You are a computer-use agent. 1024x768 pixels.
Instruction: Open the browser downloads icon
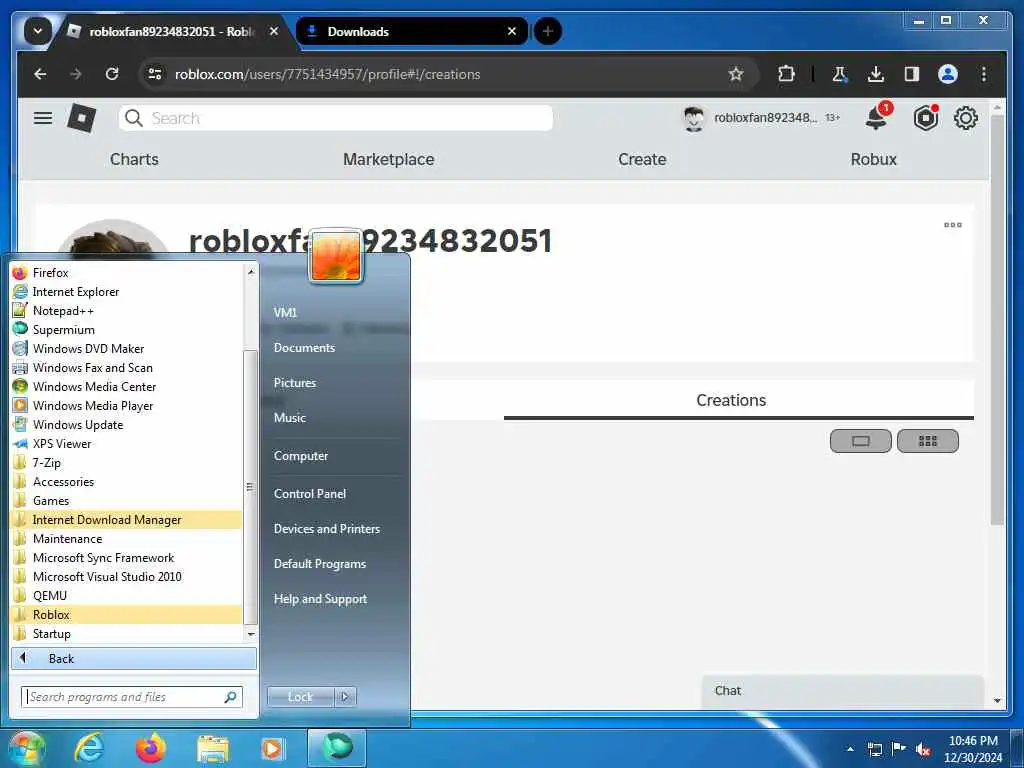[x=876, y=74]
